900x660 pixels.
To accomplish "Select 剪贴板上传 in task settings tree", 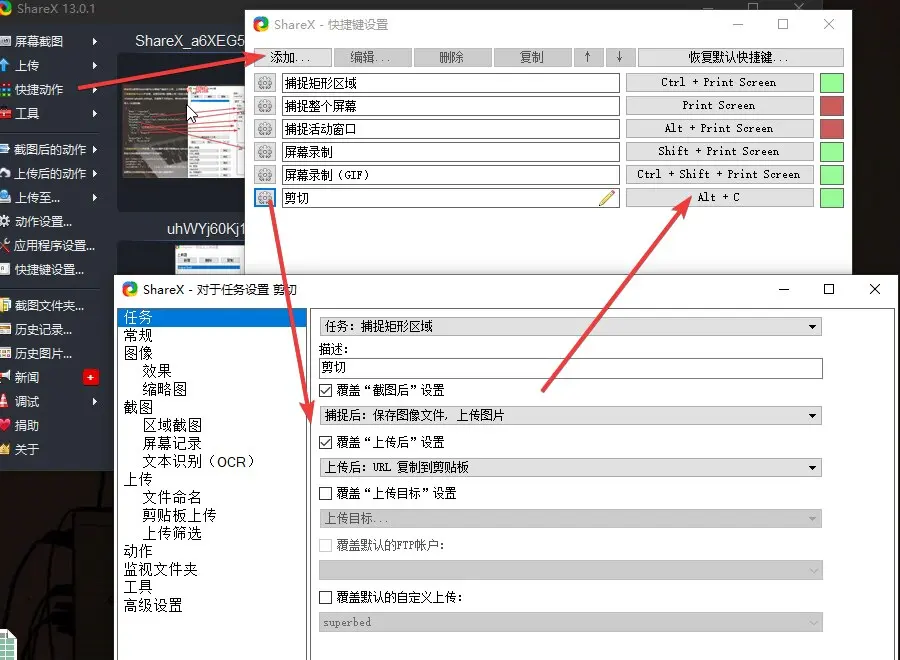I will click(x=180, y=515).
